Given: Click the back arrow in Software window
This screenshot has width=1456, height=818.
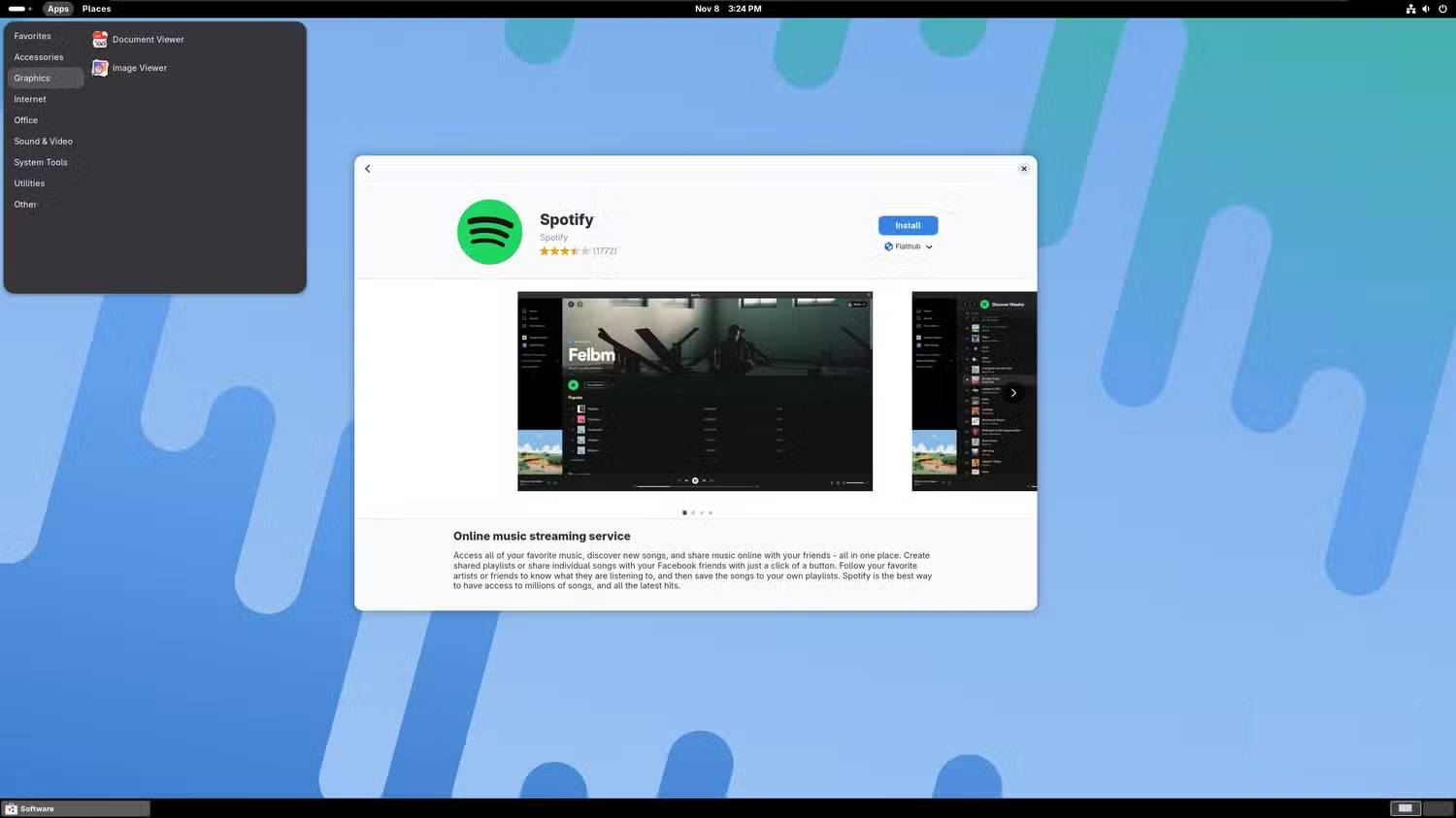Looking at the screenshot, I should [367, 168].
